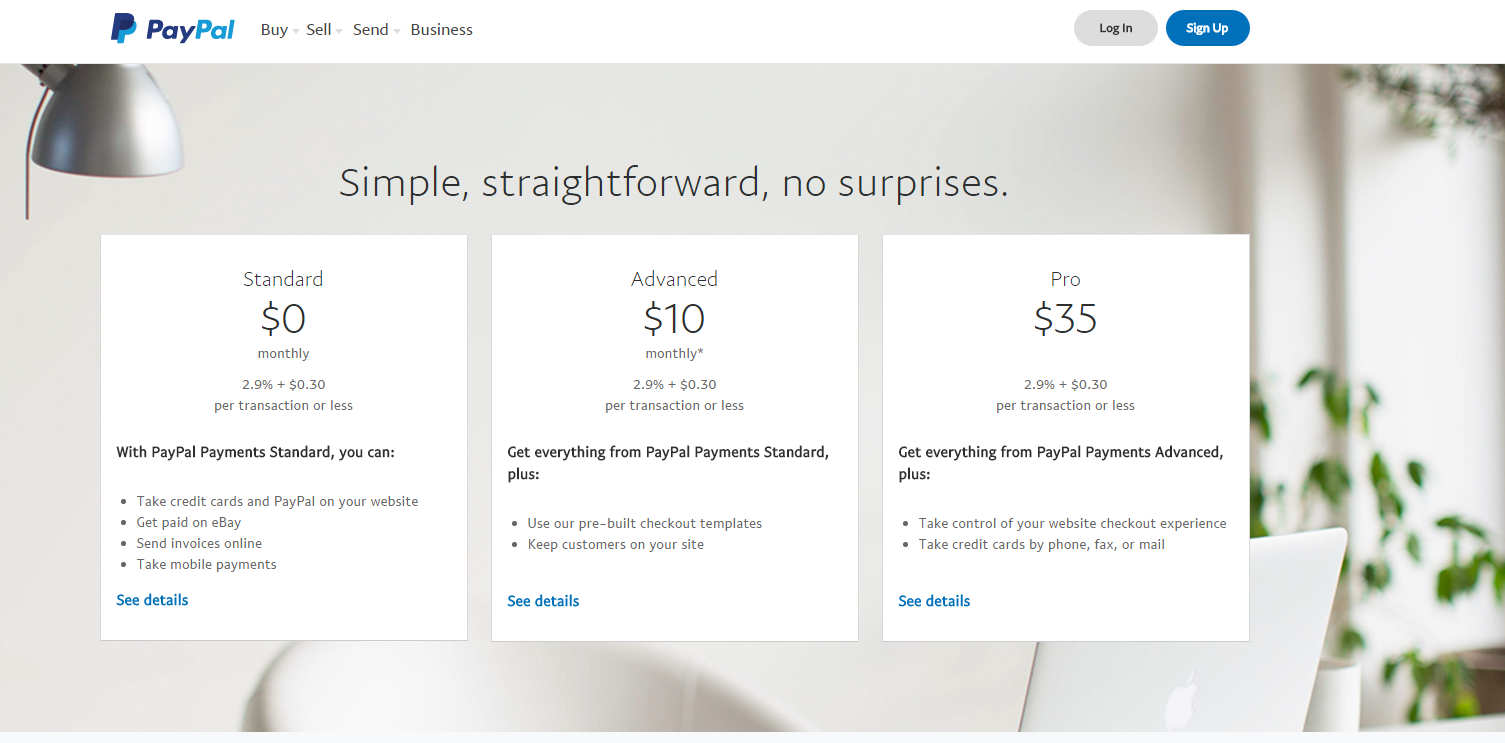The height and width of the screenshot is (743, 1505).
Task: Expand the Sell menu
Action: (x=317, y=29)
